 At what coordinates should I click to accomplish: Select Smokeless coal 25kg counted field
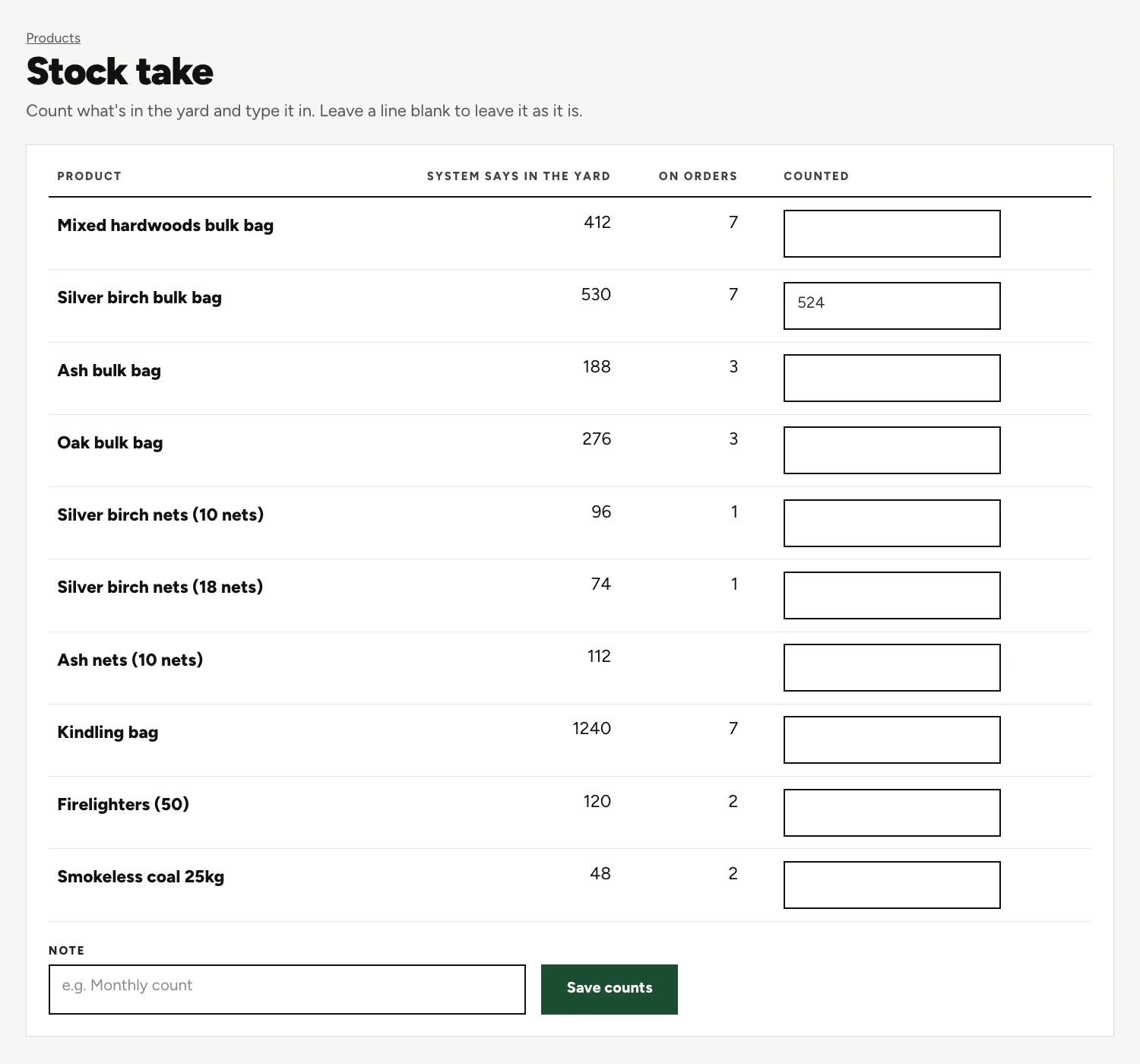click(892, 885)
